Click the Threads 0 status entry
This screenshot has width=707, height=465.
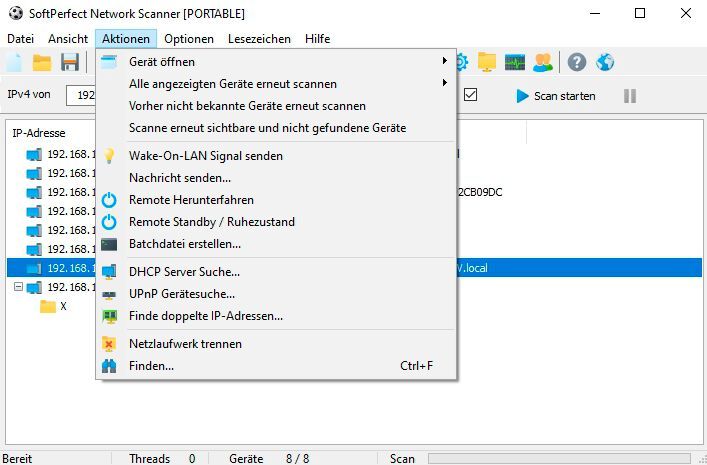[x=162, y=459]
